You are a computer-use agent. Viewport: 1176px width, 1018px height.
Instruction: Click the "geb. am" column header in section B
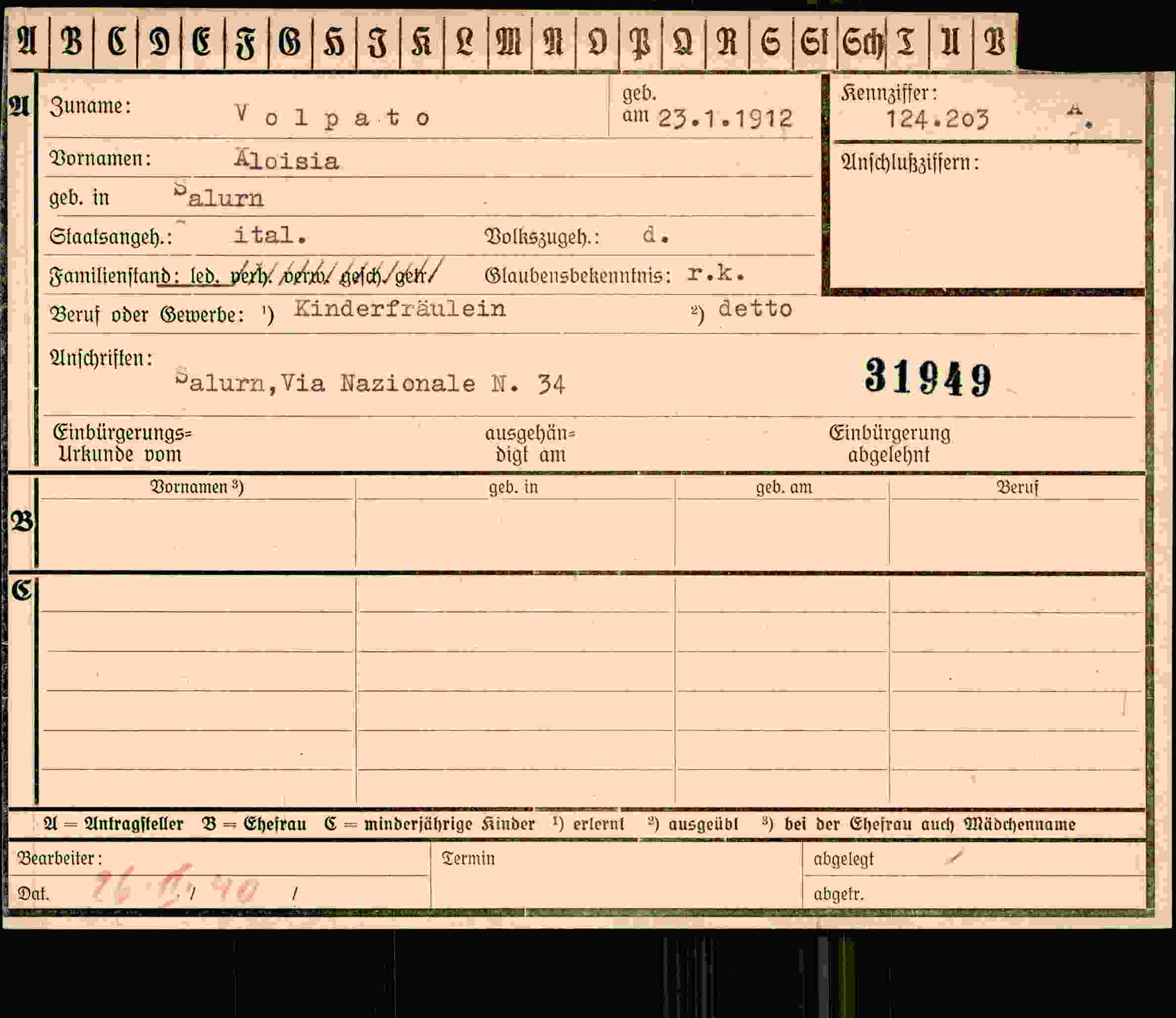(x=783, y=487)
